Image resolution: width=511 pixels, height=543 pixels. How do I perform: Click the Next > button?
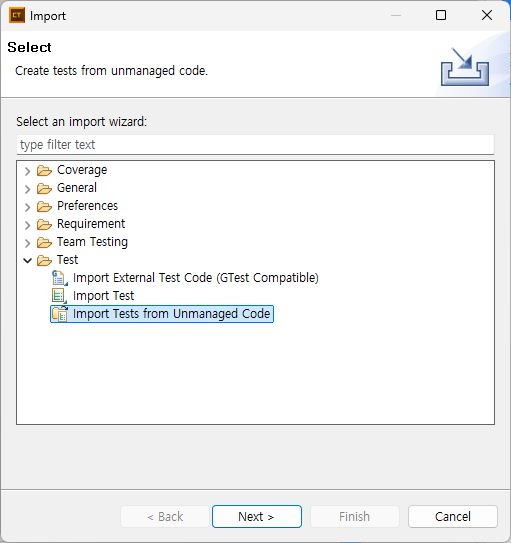[x=257, y=516]
